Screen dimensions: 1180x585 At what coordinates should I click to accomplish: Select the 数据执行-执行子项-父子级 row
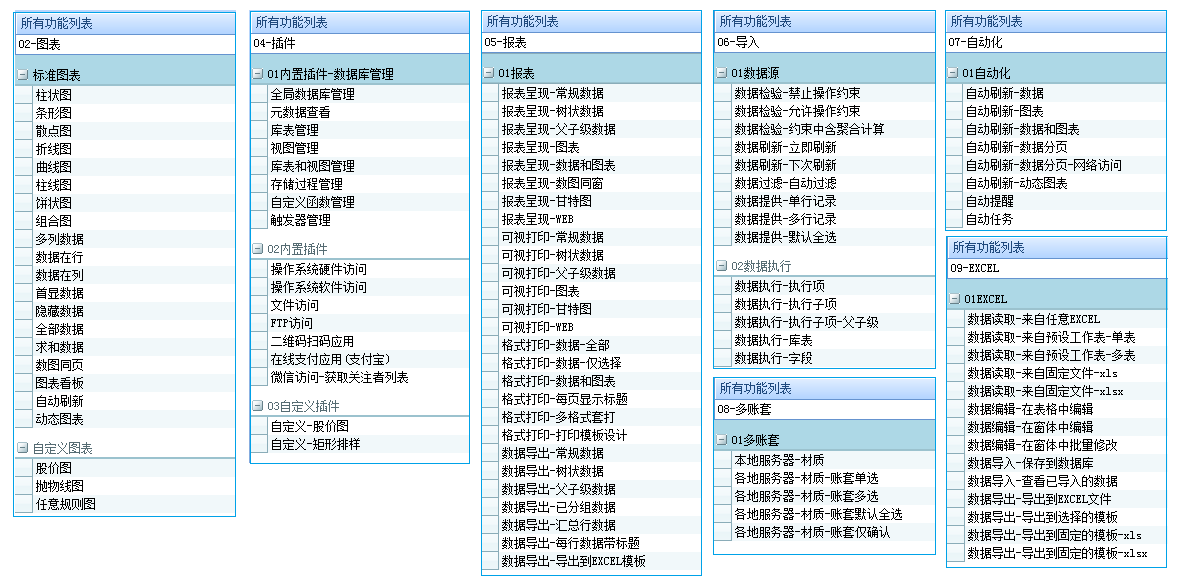824,322
